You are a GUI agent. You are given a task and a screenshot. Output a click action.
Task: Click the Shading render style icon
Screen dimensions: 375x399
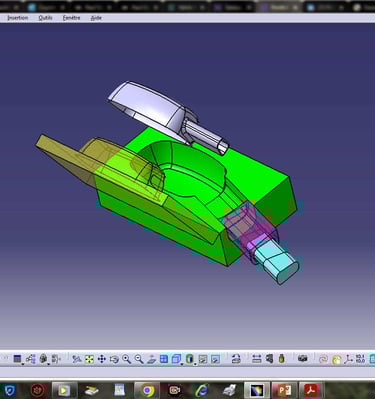click(x=190, y=359)
